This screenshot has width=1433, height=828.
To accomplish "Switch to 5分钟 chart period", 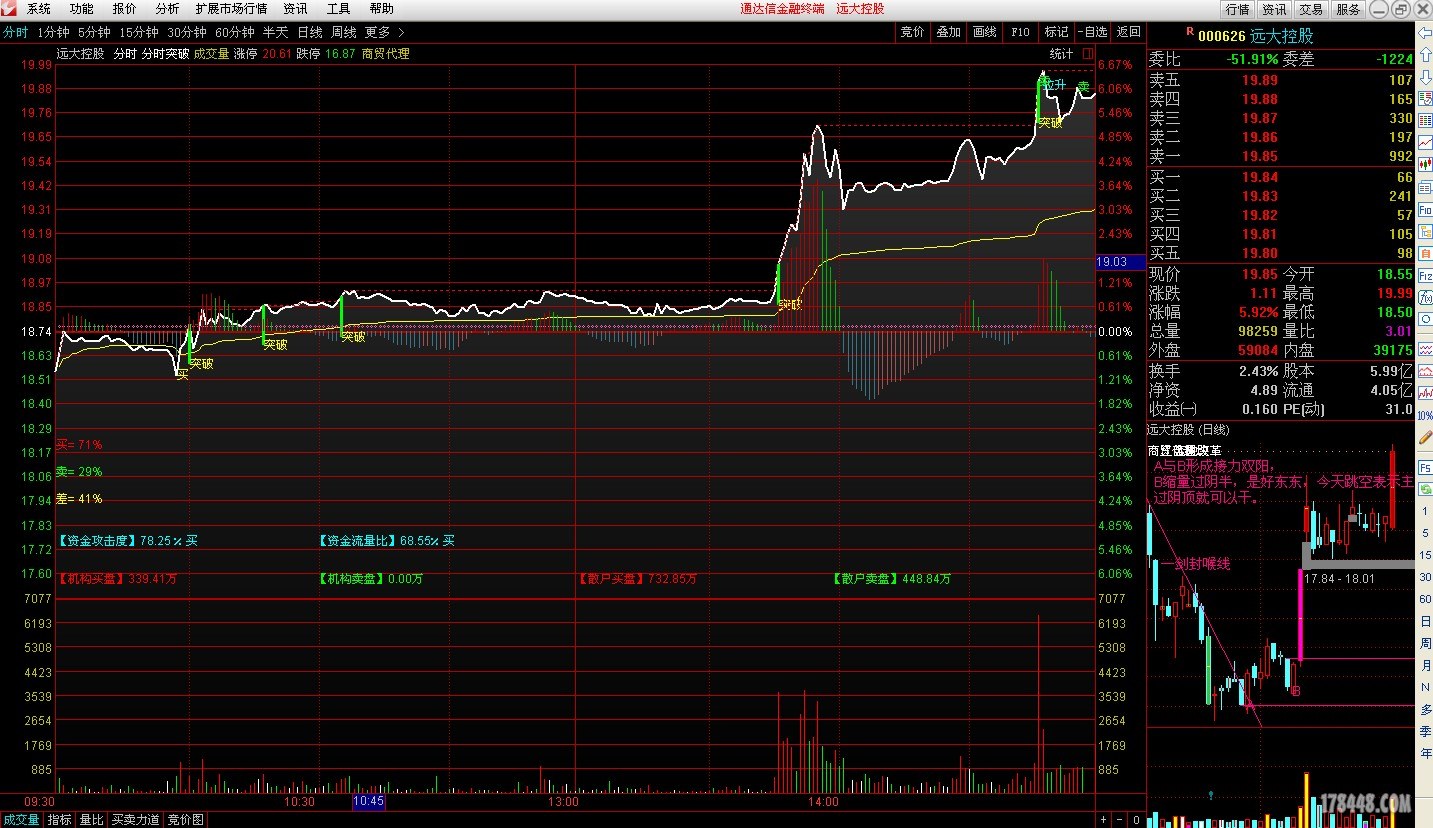I will click(94, 32).
